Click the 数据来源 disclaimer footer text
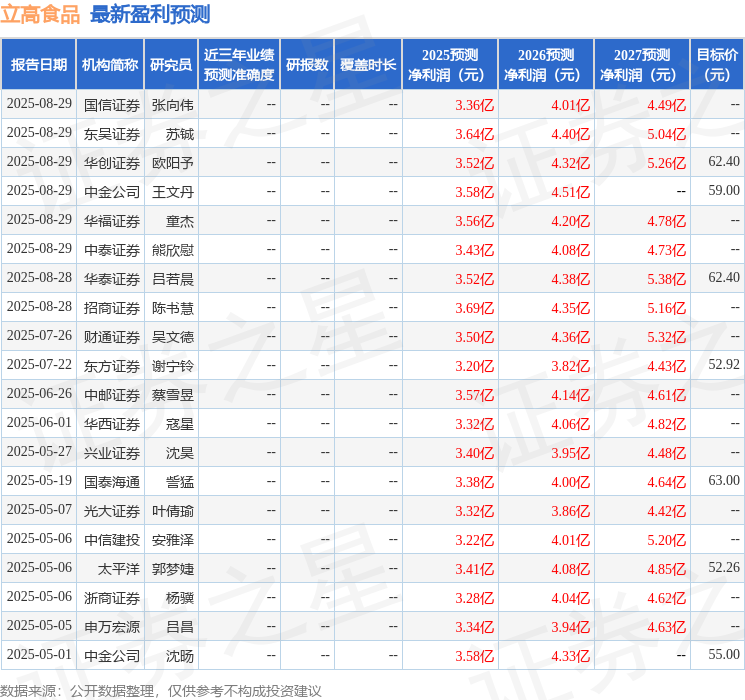Viewport: 745px width, 700px height. 161,691
